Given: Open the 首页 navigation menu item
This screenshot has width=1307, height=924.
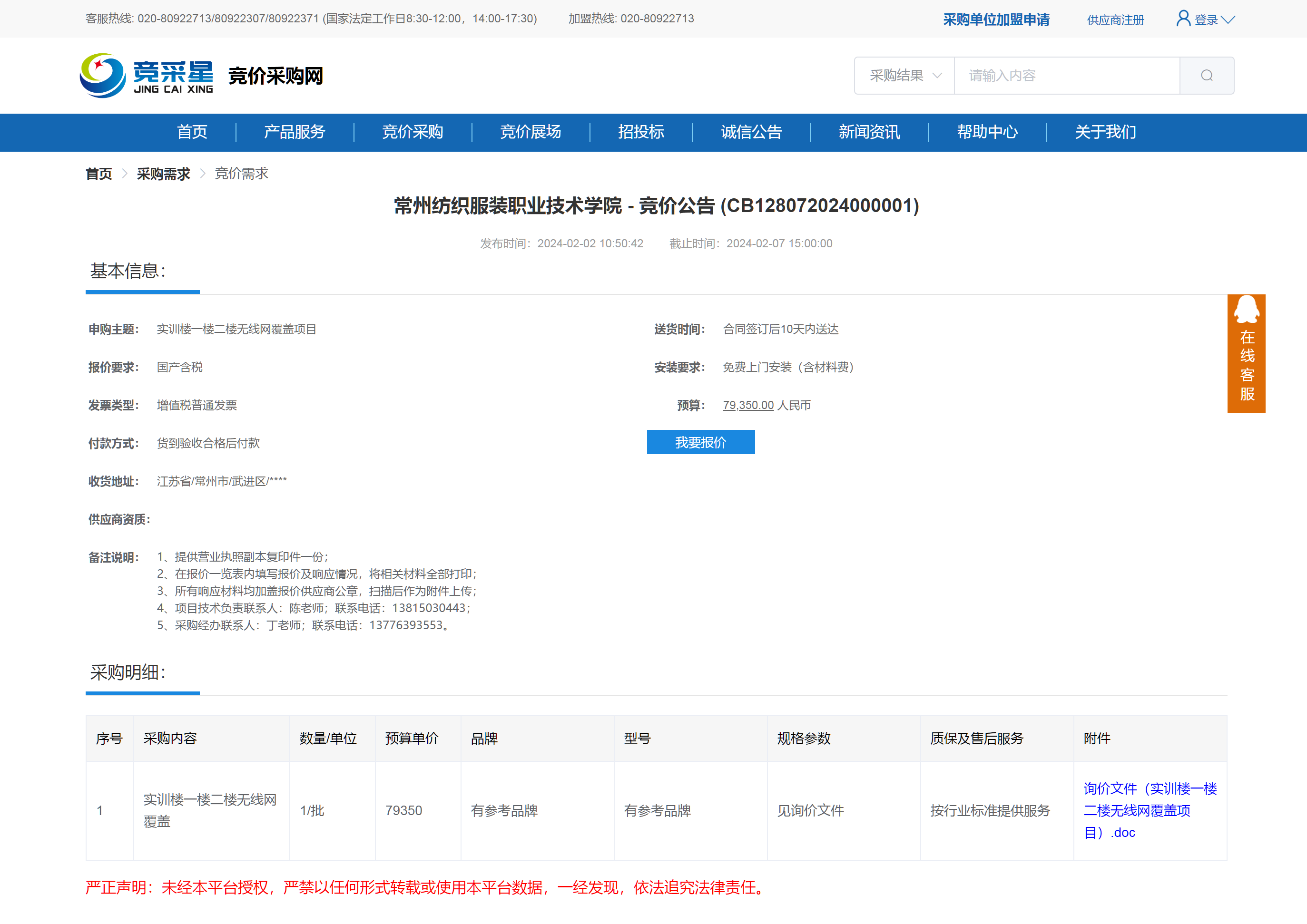Looking at the screenshot, I should pyautogui.click(x=192, y=132).
